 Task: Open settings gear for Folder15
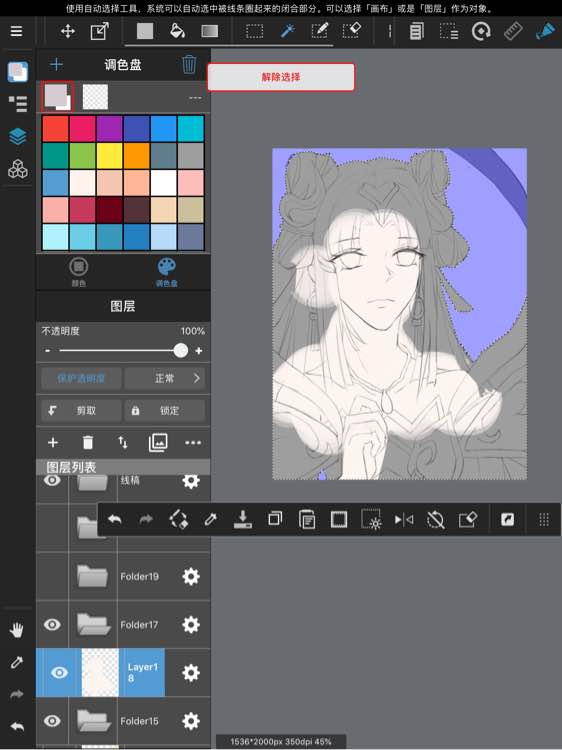[x=191, y=721]
